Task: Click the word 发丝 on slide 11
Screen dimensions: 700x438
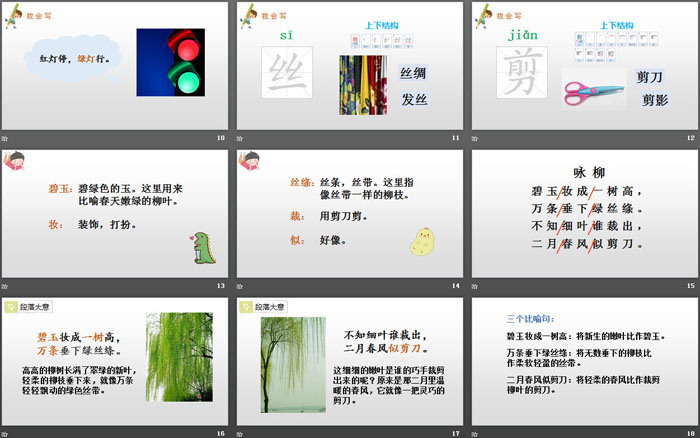Action: [x=414, y=99]
